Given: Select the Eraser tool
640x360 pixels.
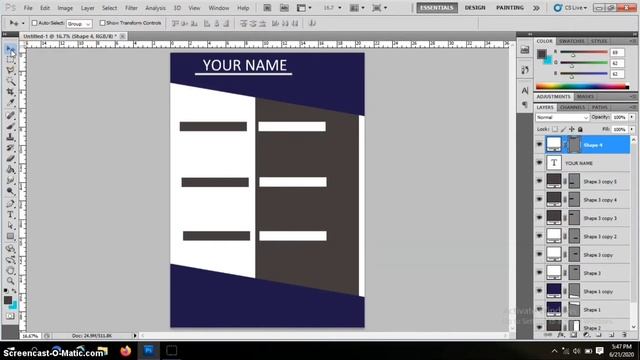Looking at the screenshot, I should click(x=10, y=158).
